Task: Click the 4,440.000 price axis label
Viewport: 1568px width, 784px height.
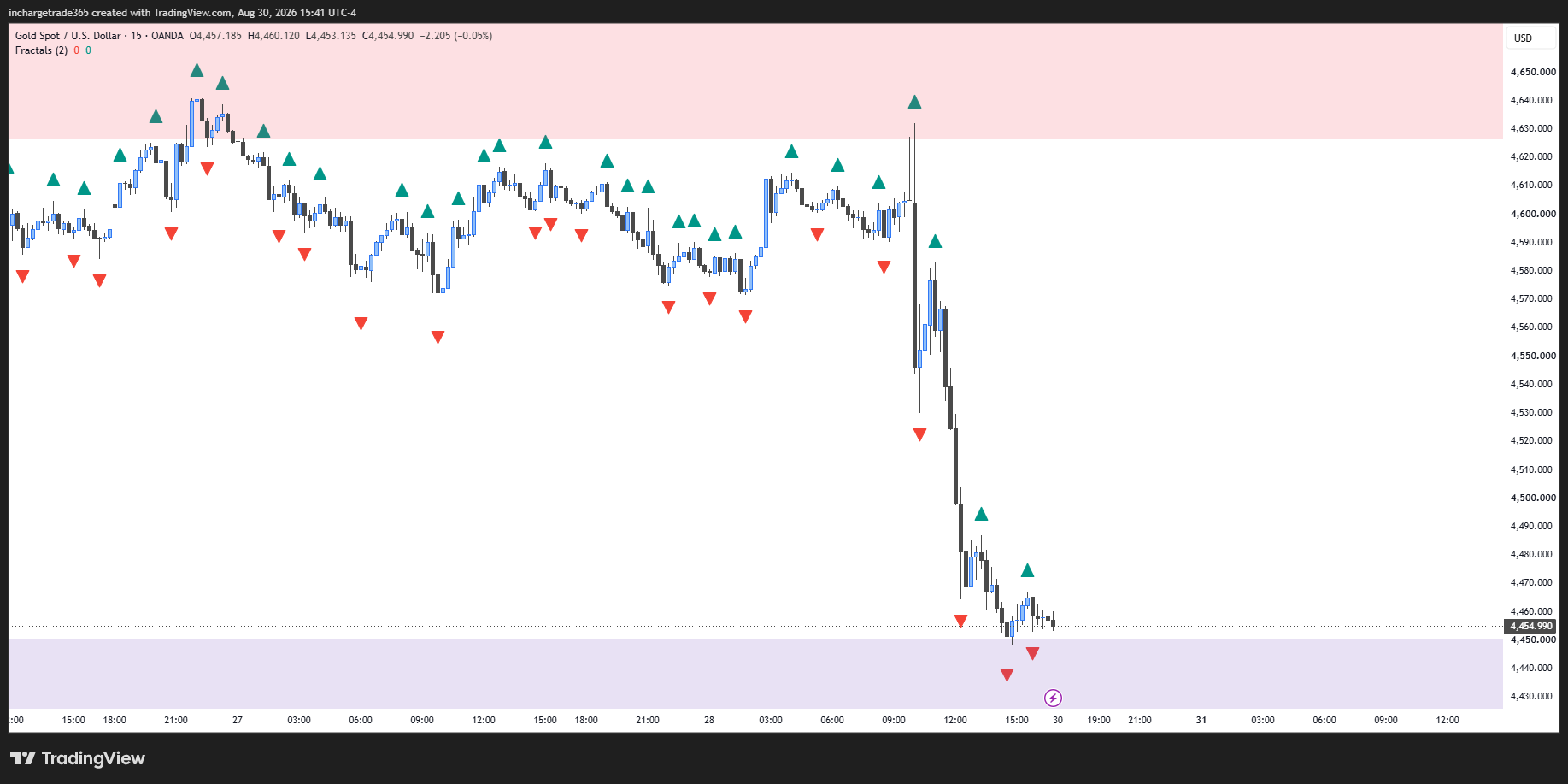Action: point(1532,668)
